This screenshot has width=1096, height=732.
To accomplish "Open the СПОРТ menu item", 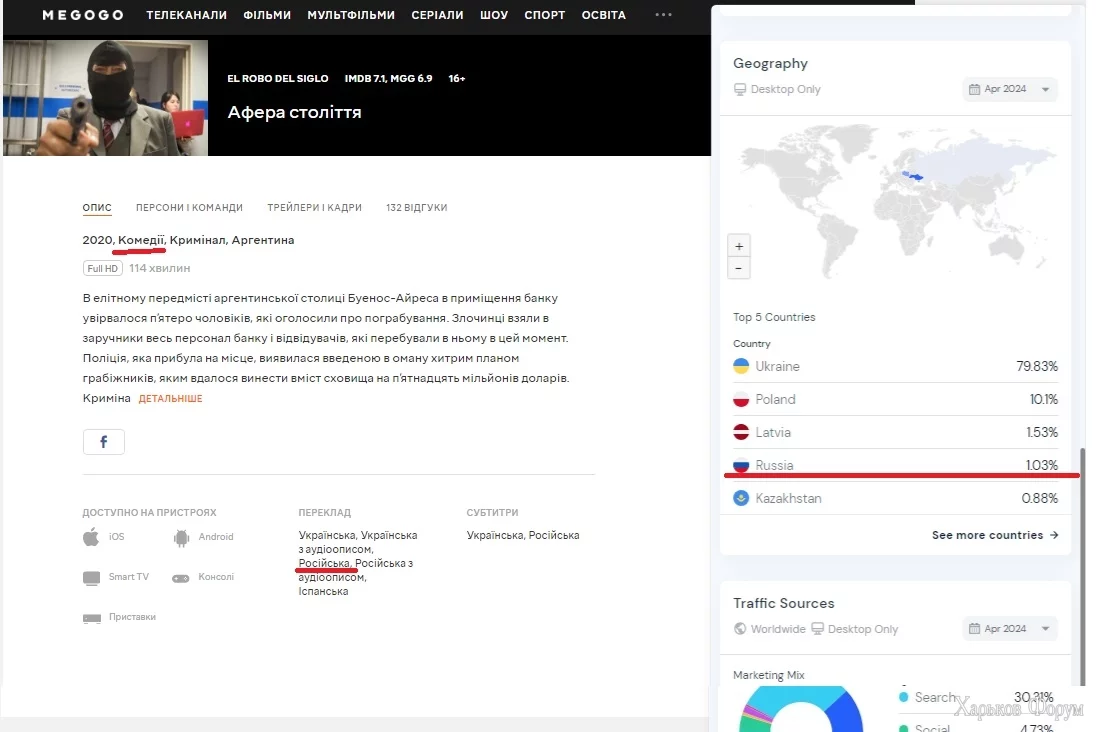I will point(545,15).
